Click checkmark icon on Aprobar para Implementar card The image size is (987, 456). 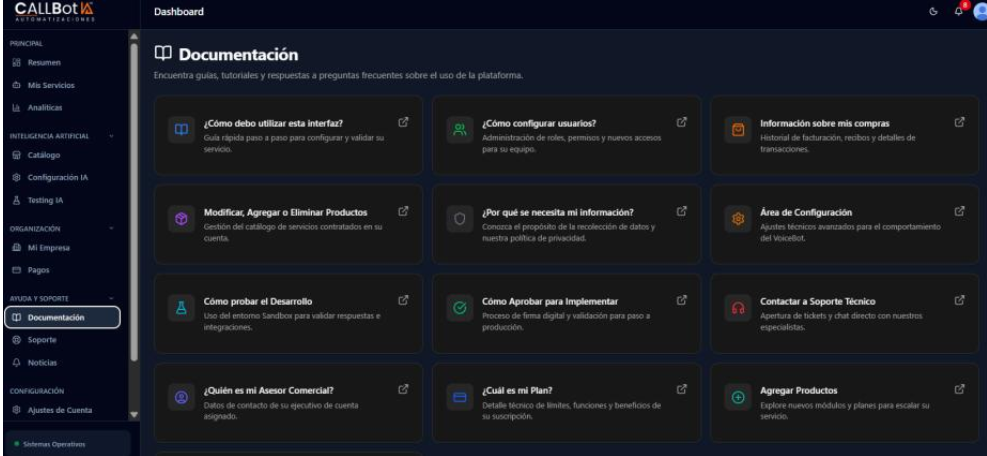click(x=460, y=308)
